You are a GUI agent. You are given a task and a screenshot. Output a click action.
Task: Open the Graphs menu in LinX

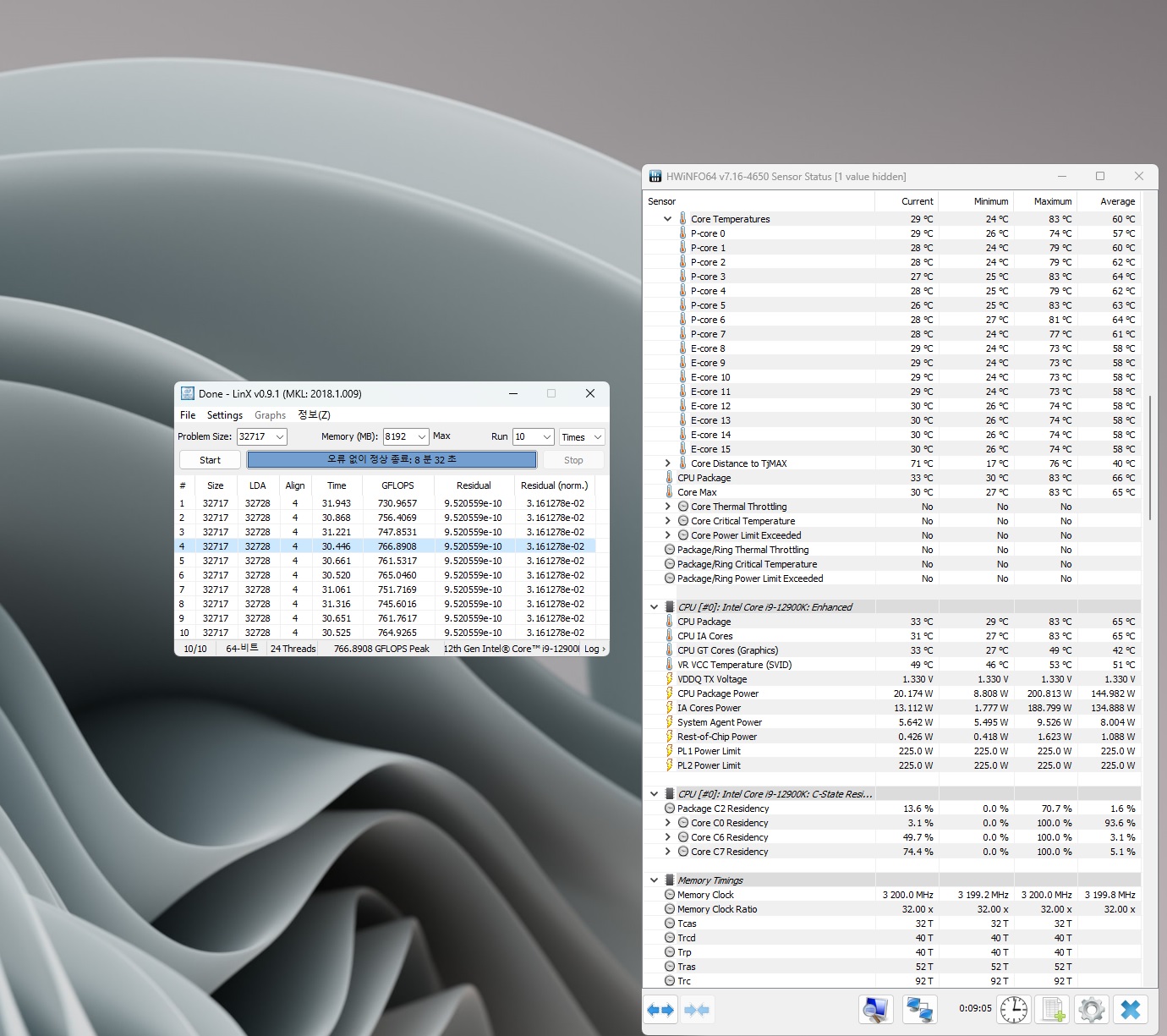click(270, 415)
